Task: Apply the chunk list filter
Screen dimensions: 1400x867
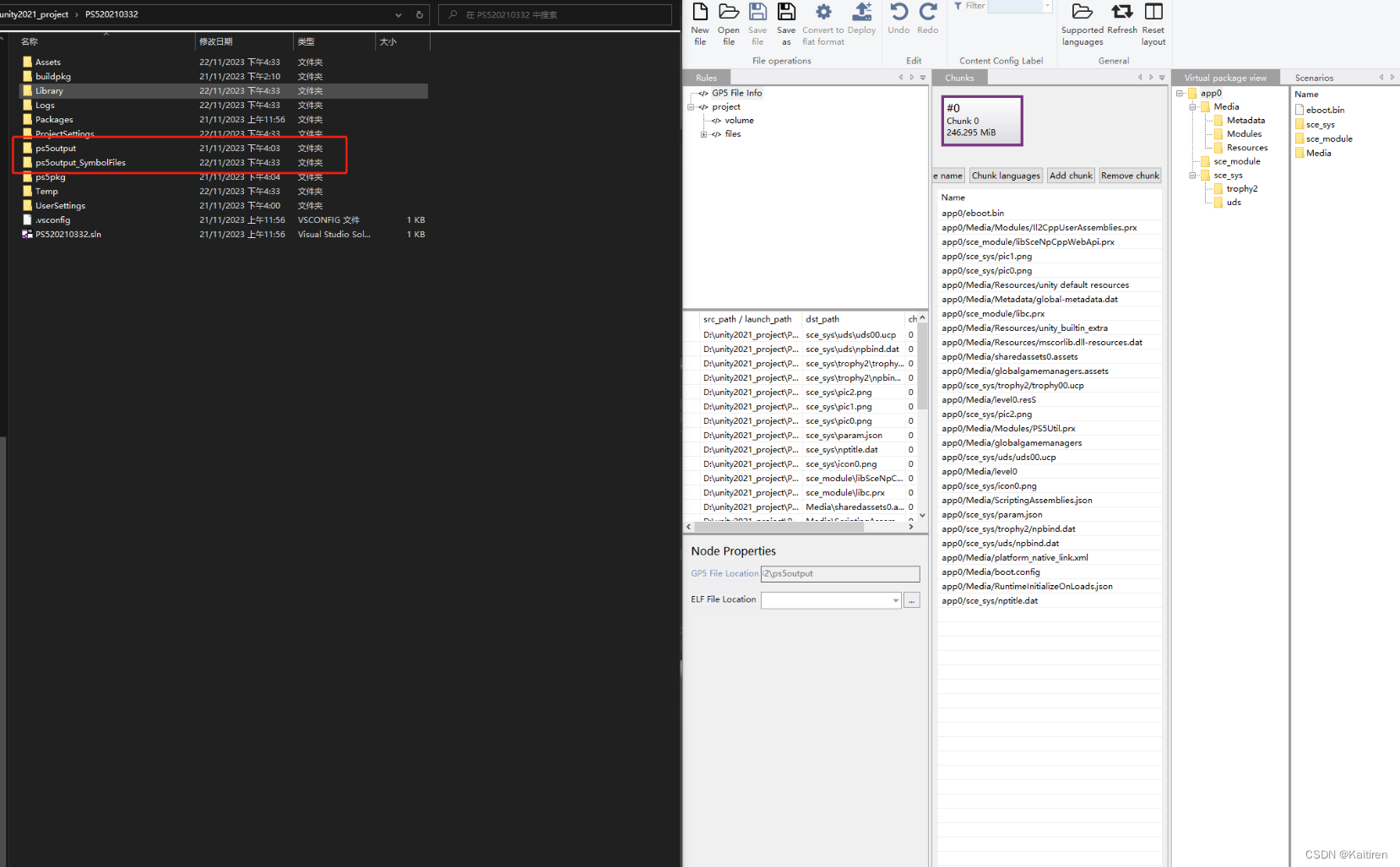Action: 958,6
